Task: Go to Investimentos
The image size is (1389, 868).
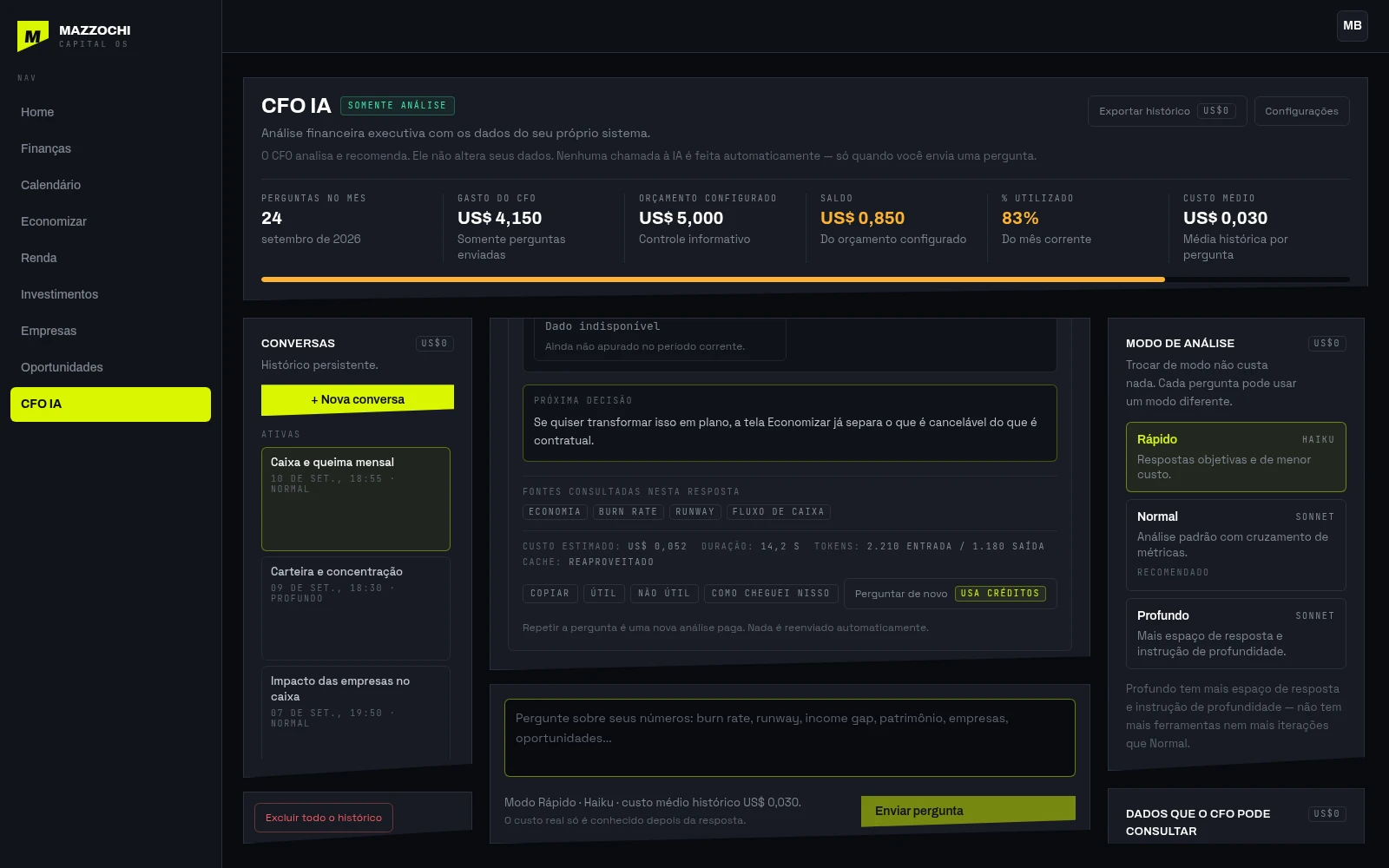Action: coord(110,294)
